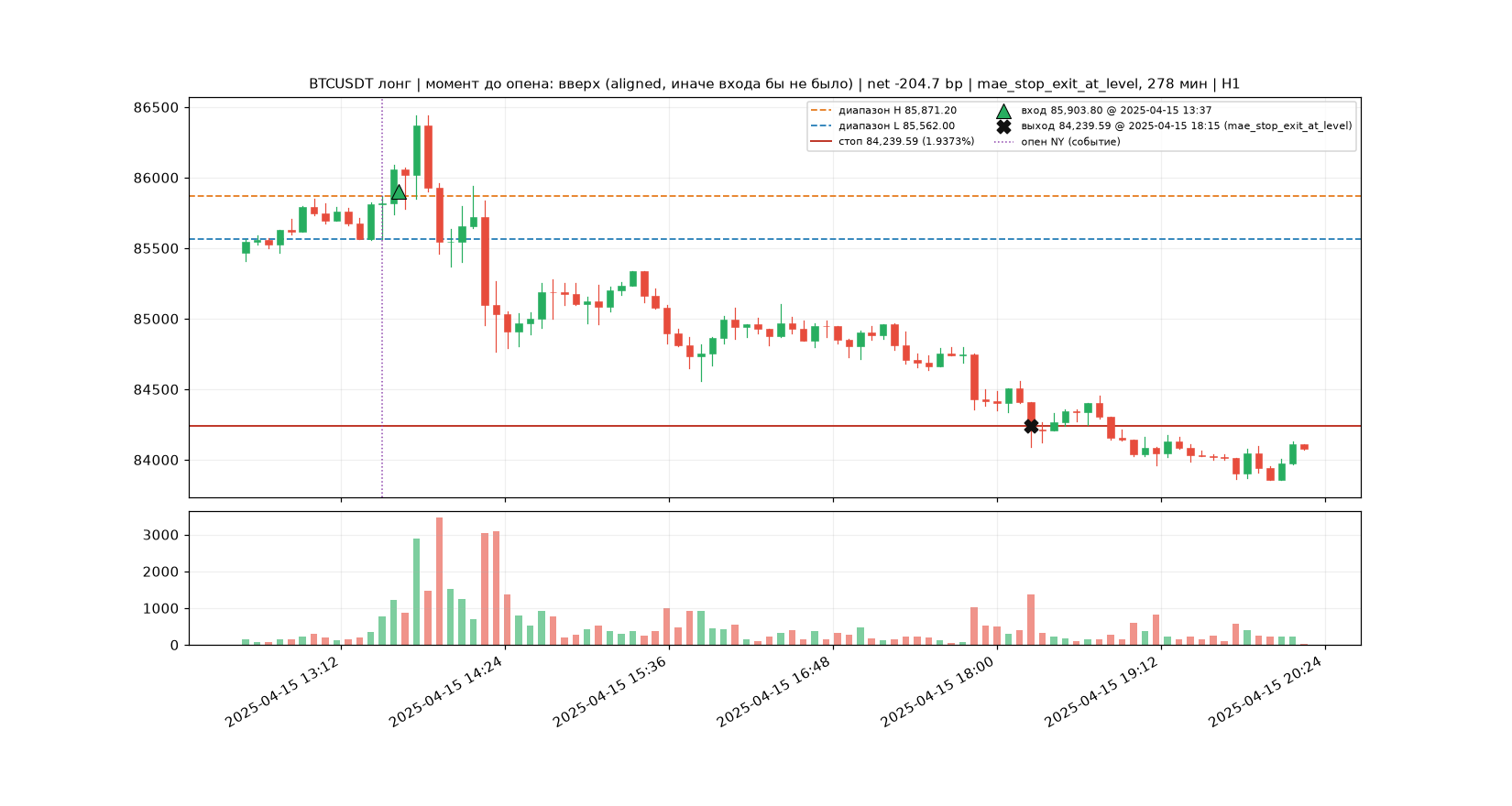Click the chart title starting with 'BTCUSDT лонг'
Viewport: 1512px width, 806px height.
[774, 84]
